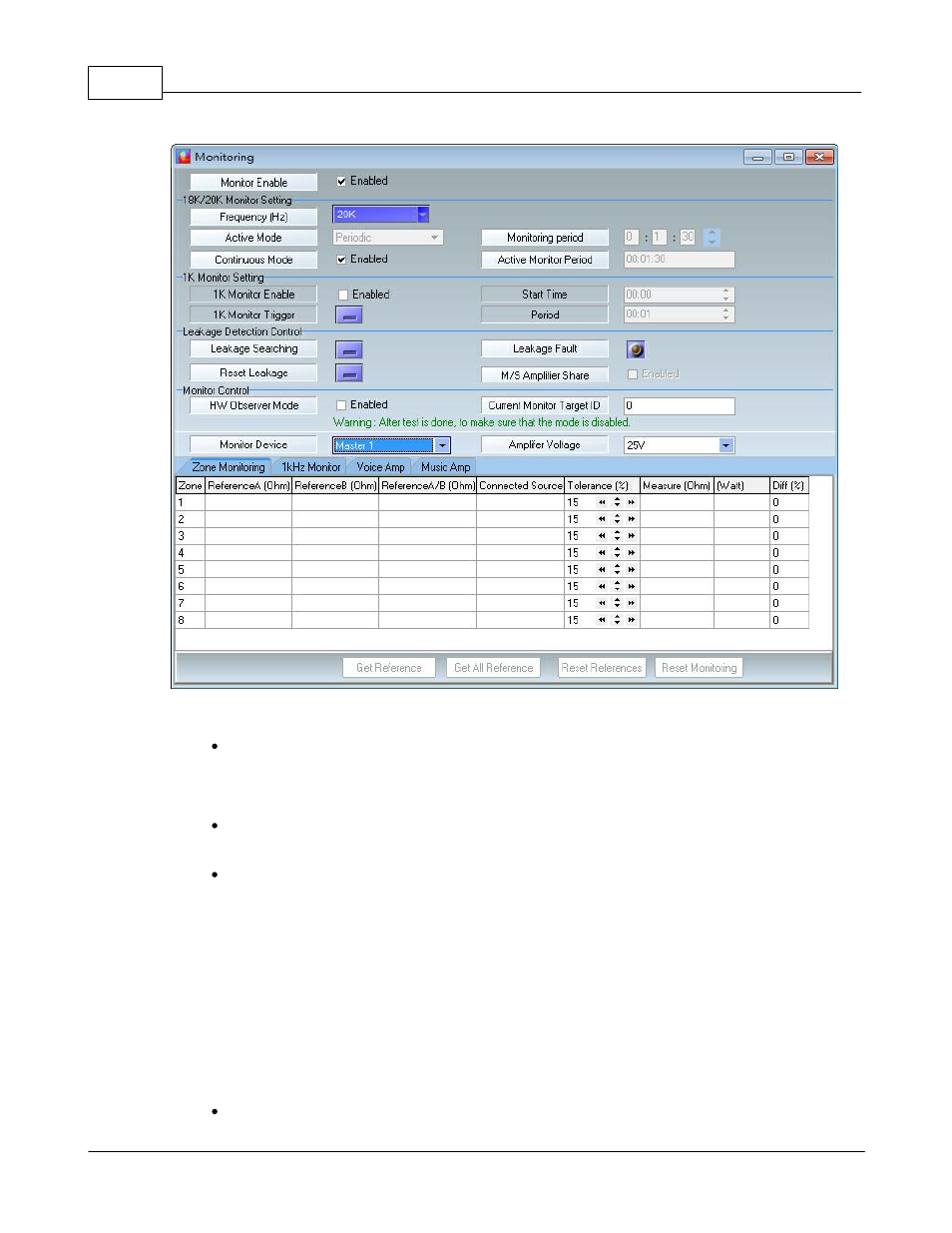
Task: Decrease zone 6 tolerance with left arrows
Action: point(602,587)
